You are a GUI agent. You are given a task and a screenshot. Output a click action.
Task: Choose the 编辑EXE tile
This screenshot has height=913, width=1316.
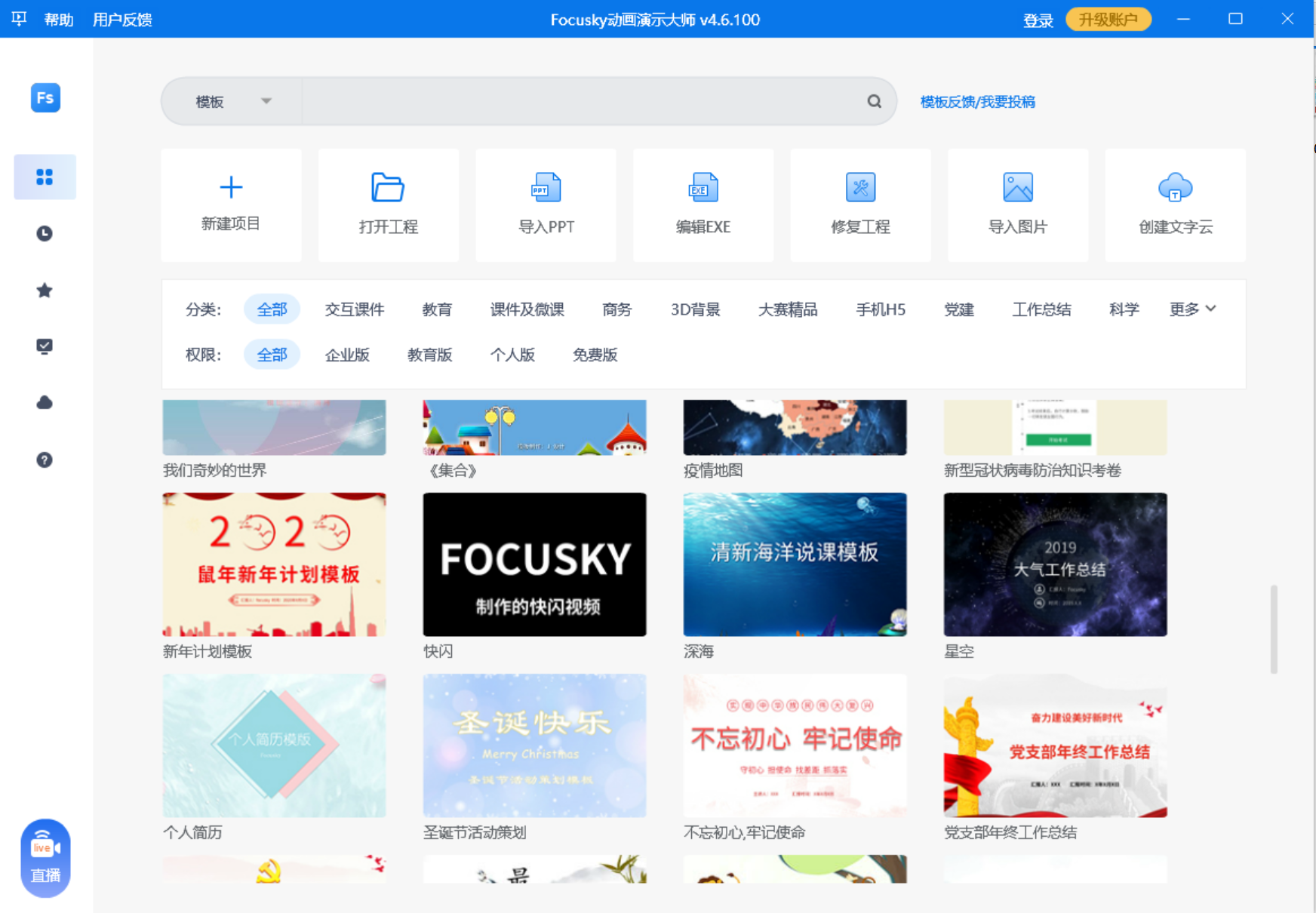click(x=703, y=205)
